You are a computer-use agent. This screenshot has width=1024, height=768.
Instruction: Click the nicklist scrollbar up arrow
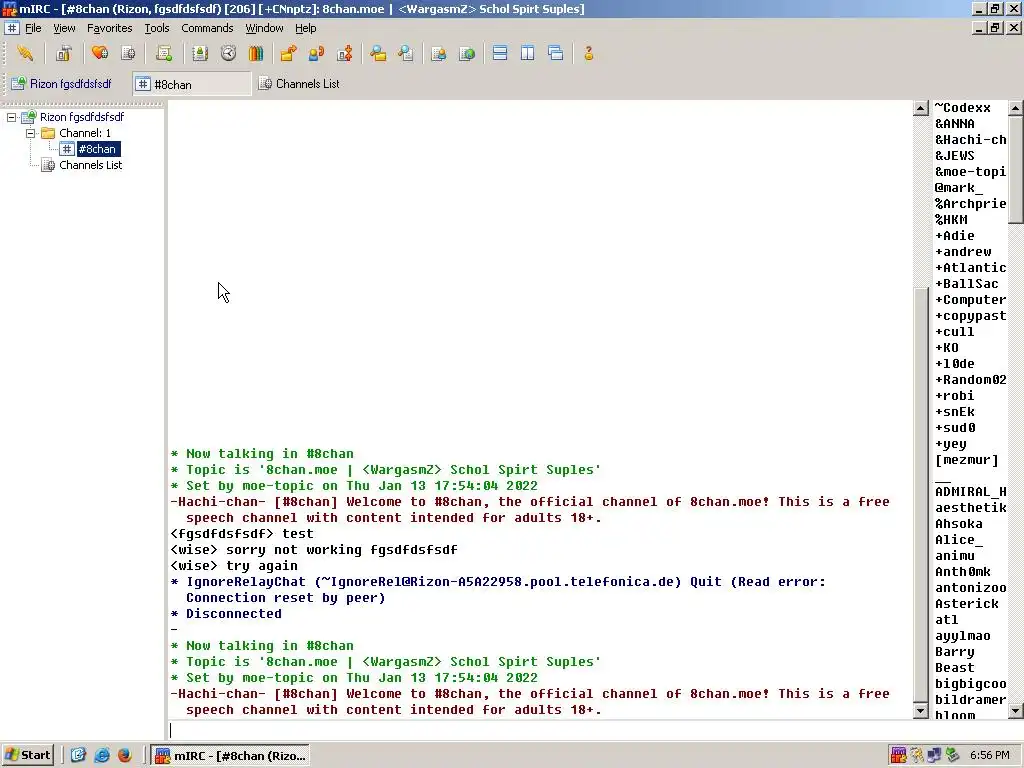1016,108
